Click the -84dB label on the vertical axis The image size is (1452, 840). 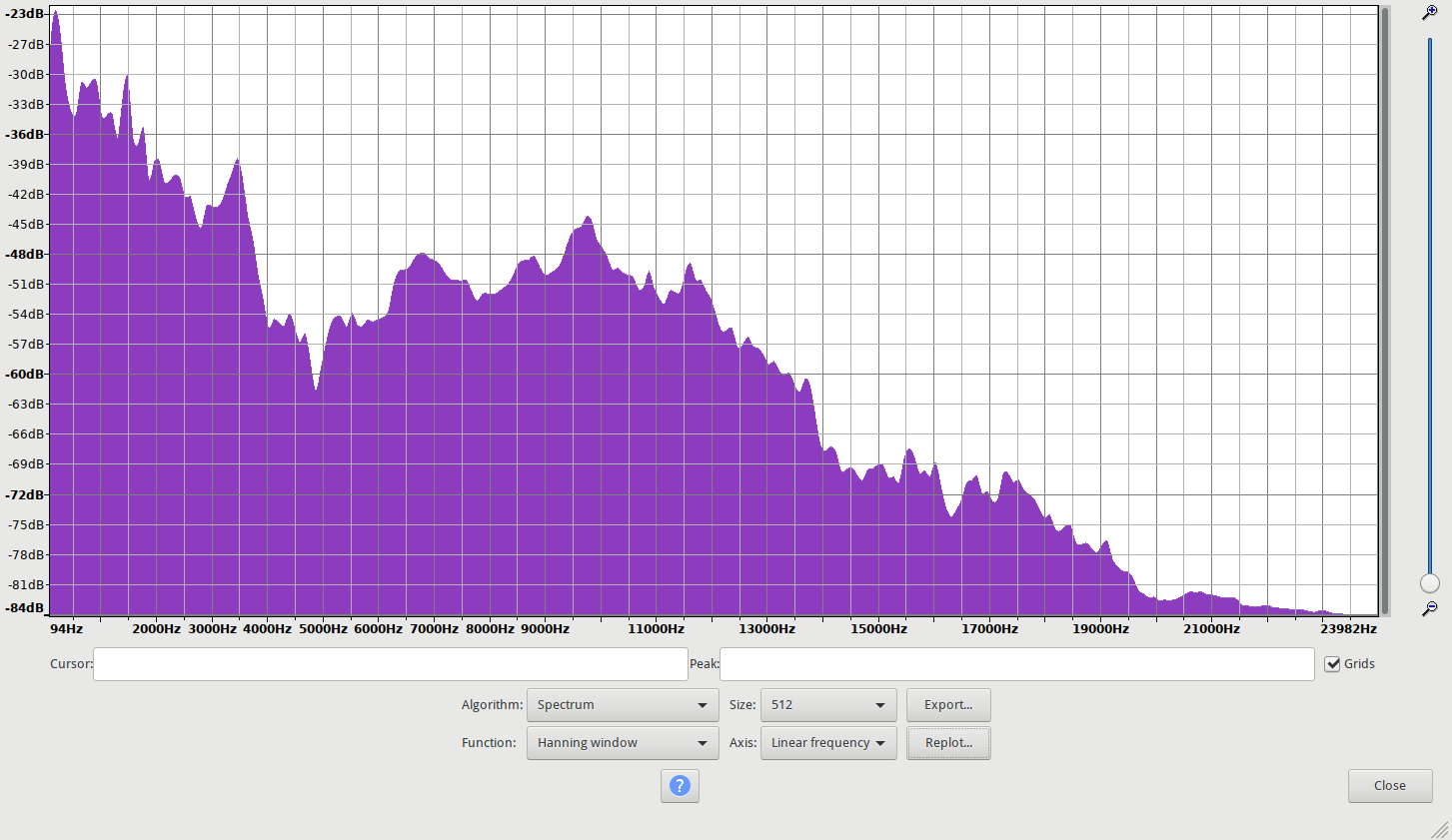click(x=25, y=608)
